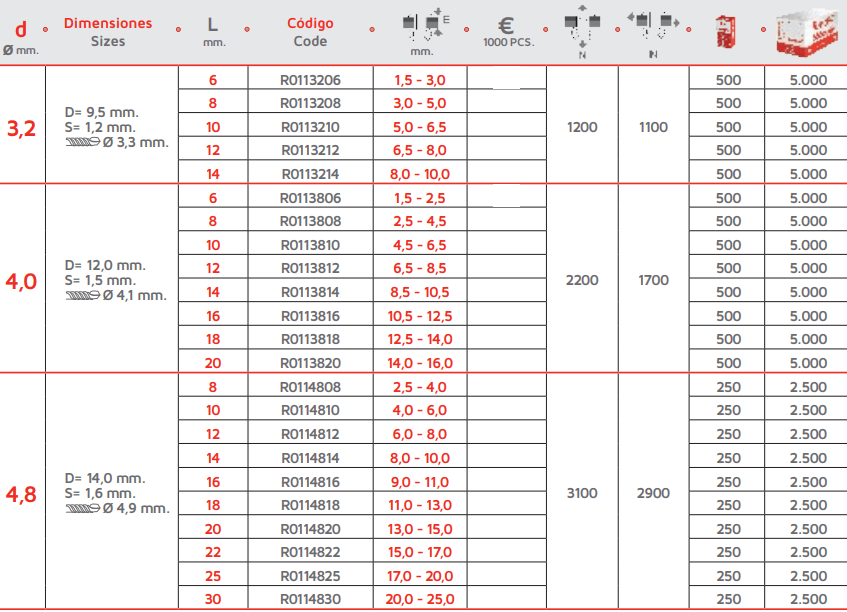Click 'S= 1,6 mm.' dimension text
Screen dimensions: 847x612
[x=100, y=493]
